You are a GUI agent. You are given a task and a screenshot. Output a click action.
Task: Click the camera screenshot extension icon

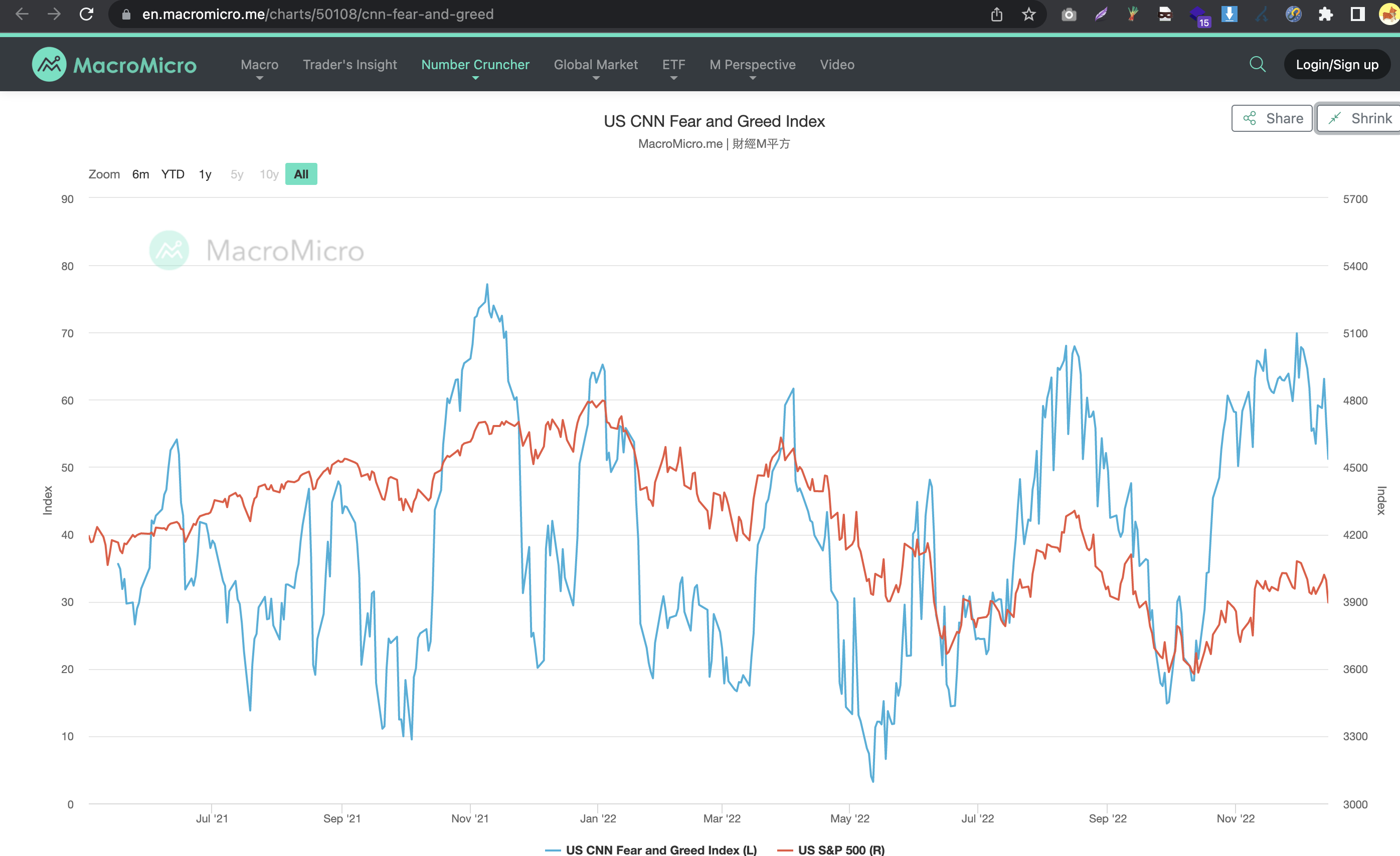point(1069,14)
